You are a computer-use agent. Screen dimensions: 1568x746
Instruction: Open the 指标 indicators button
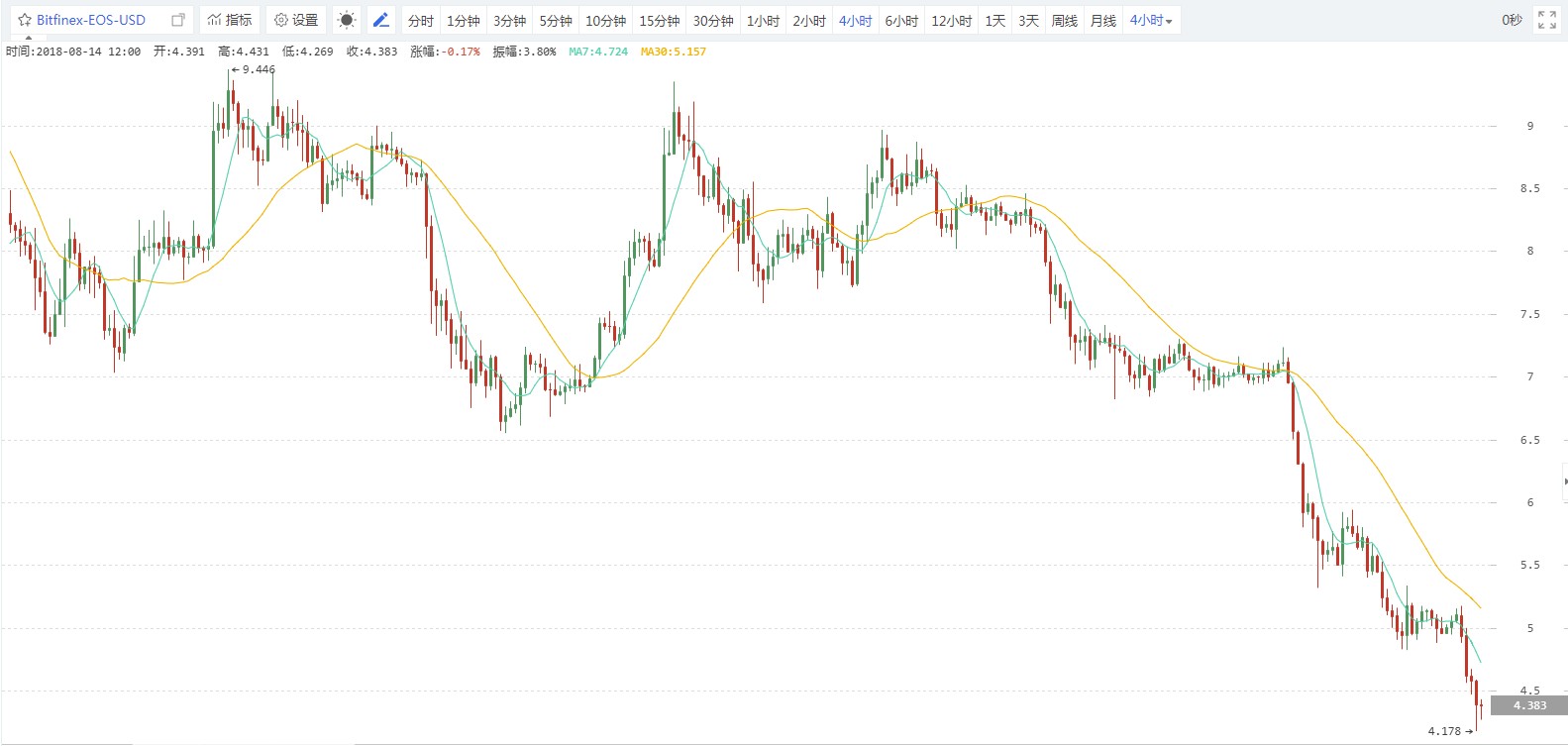[229, 20]
